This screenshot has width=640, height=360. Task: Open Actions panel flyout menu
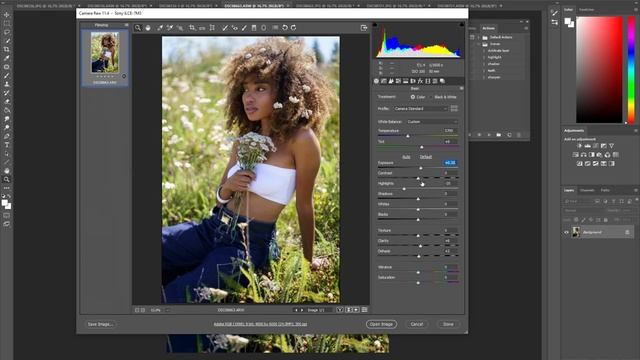pyautogui.click(x=526, y=28)
